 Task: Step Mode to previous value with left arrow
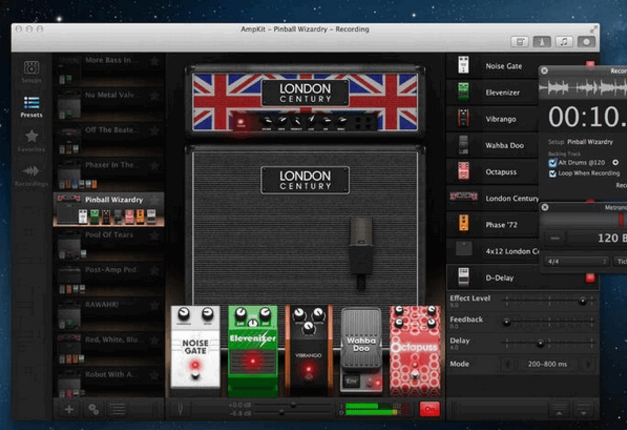tap(508, 364)
